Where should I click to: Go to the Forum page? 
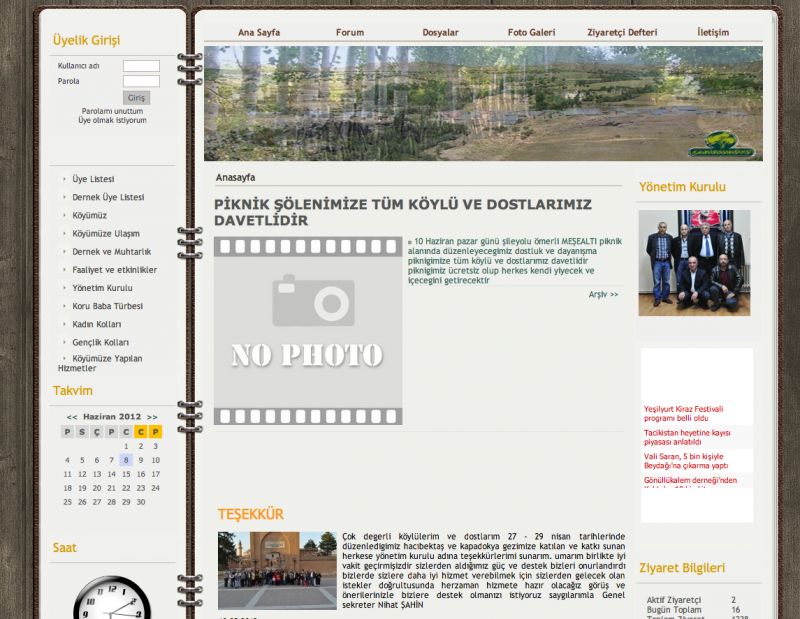(x=350, y=32)
